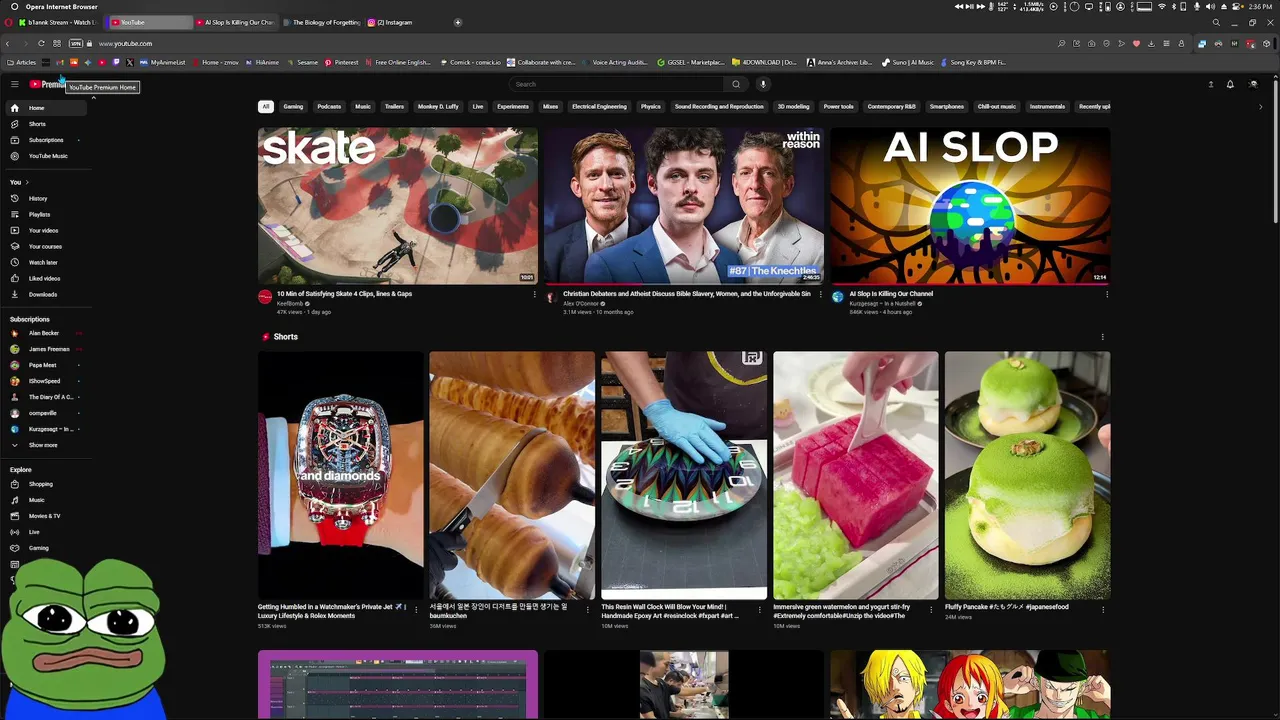Select the Monkey D. Luffy chip
Screen dimensions: 1280x720
pyautogui.click(x=438, y=106)
